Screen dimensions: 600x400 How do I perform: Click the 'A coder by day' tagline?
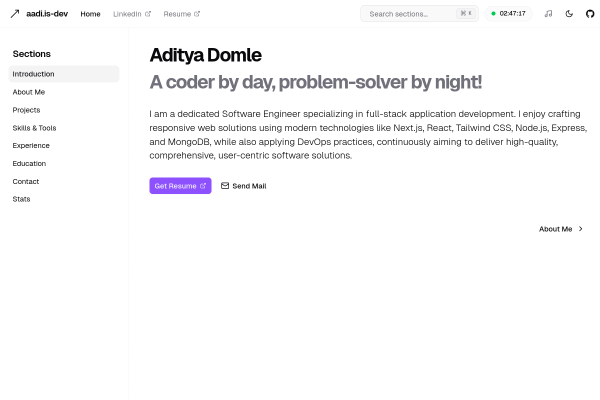[x=316, y=82]
